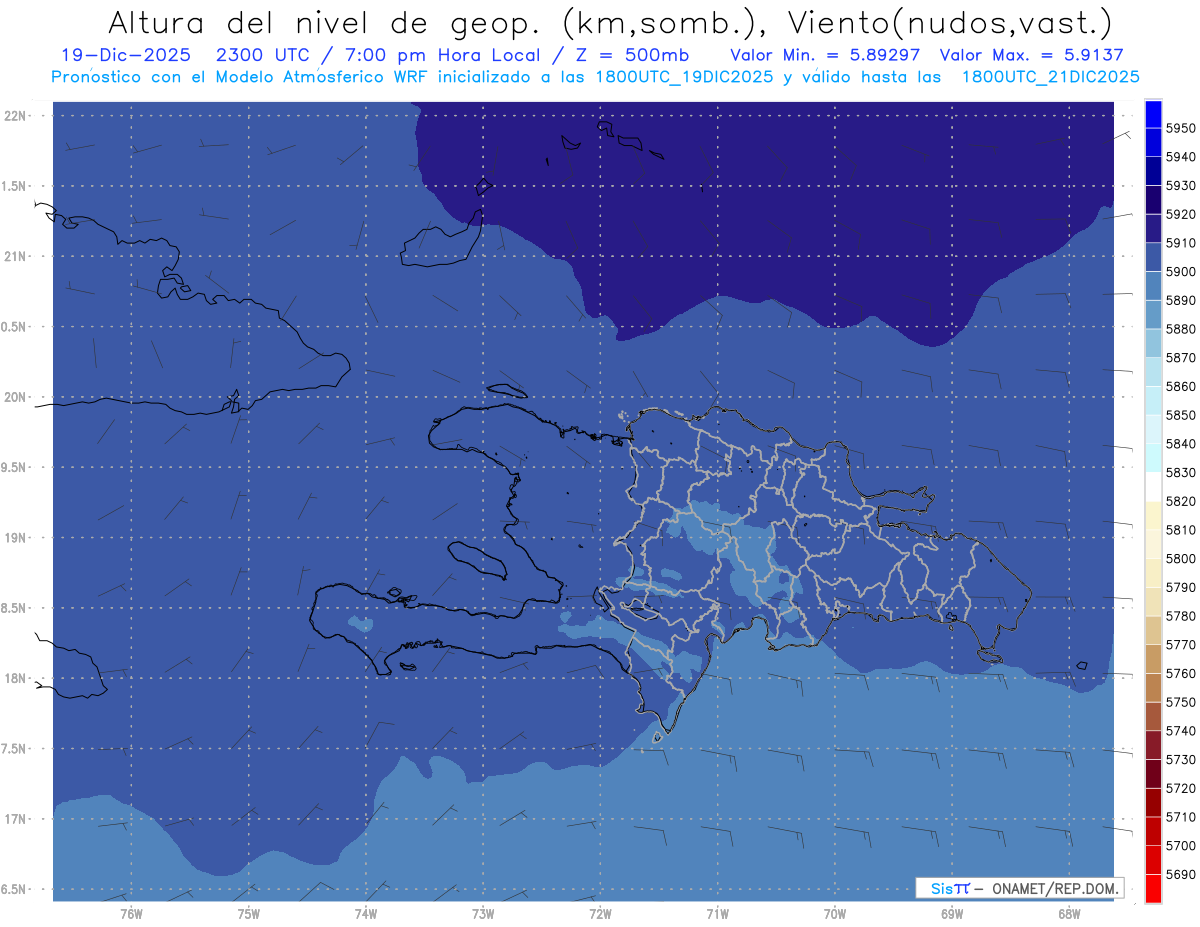Click the colorbar swatch between 5720 and 5730
The width and height of the screenshot is (1200, 927).
(1153, 774)
